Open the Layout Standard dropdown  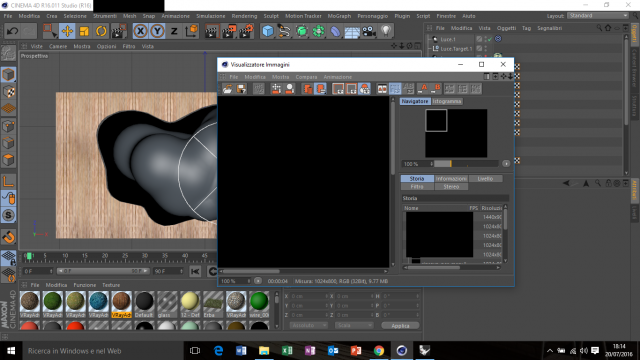click(x=598, y=16)
